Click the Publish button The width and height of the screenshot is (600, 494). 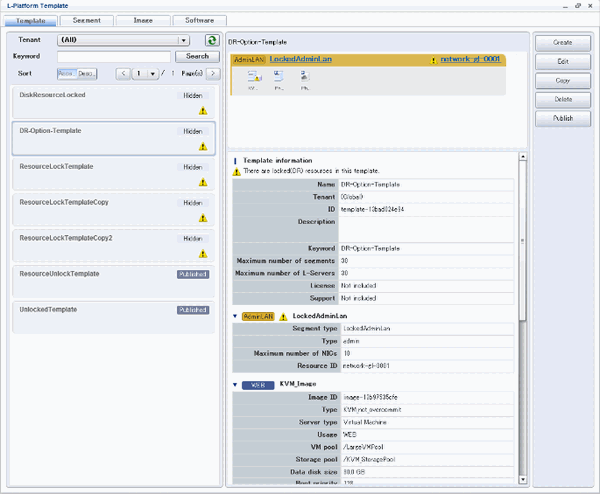pyautogui.click(x=563, y=119)
